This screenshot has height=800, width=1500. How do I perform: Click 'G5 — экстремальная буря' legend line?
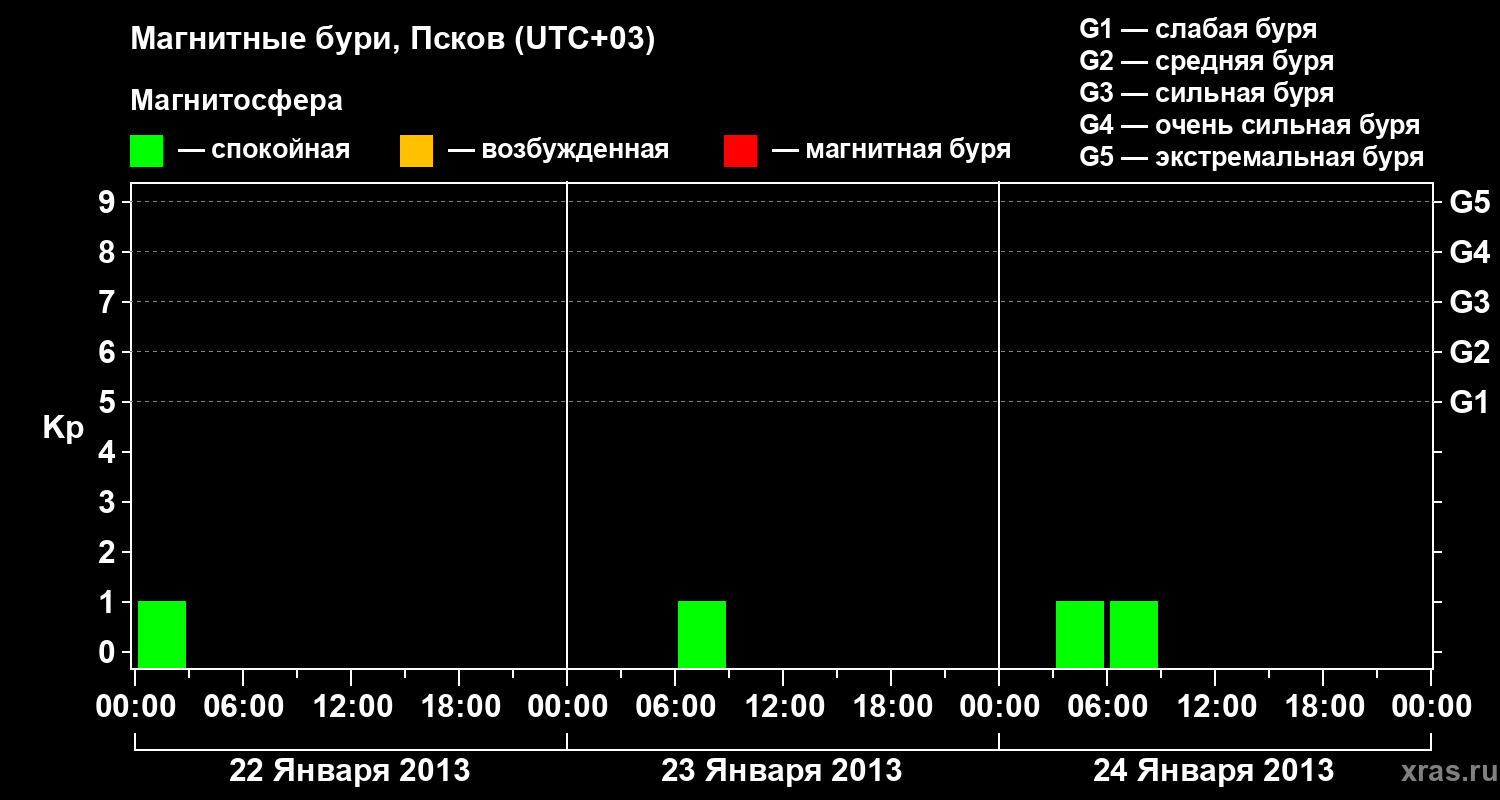(x=1252, y=157)
